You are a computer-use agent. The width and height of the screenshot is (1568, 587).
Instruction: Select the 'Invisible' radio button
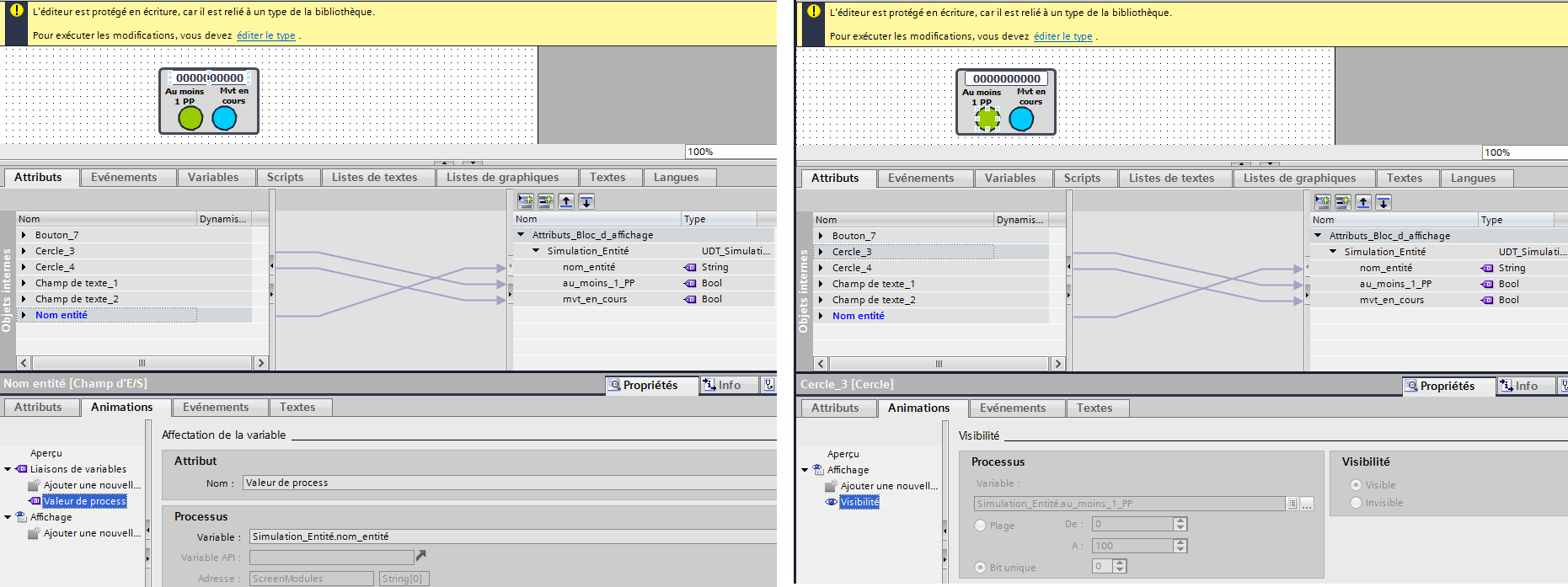1356,503
